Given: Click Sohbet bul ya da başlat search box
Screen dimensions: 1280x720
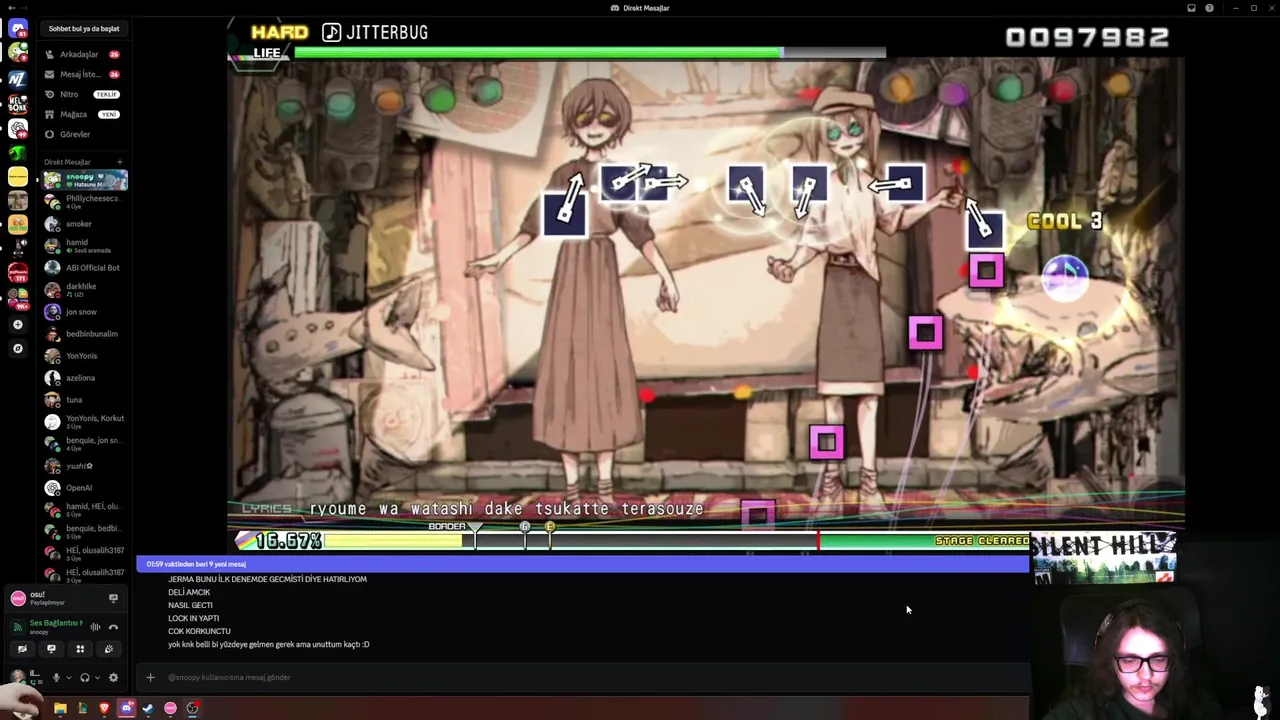Looking at the screenshot, I should [x=84, y=29].
